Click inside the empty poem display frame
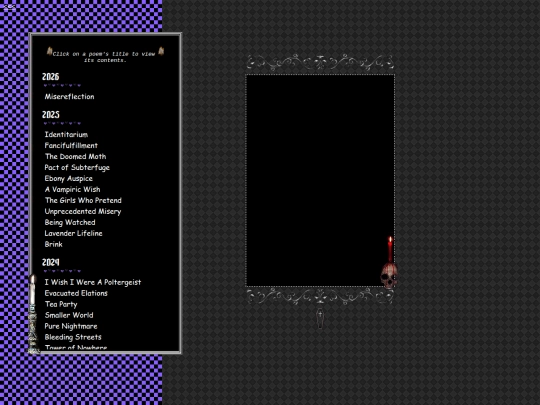 point(320,180)
